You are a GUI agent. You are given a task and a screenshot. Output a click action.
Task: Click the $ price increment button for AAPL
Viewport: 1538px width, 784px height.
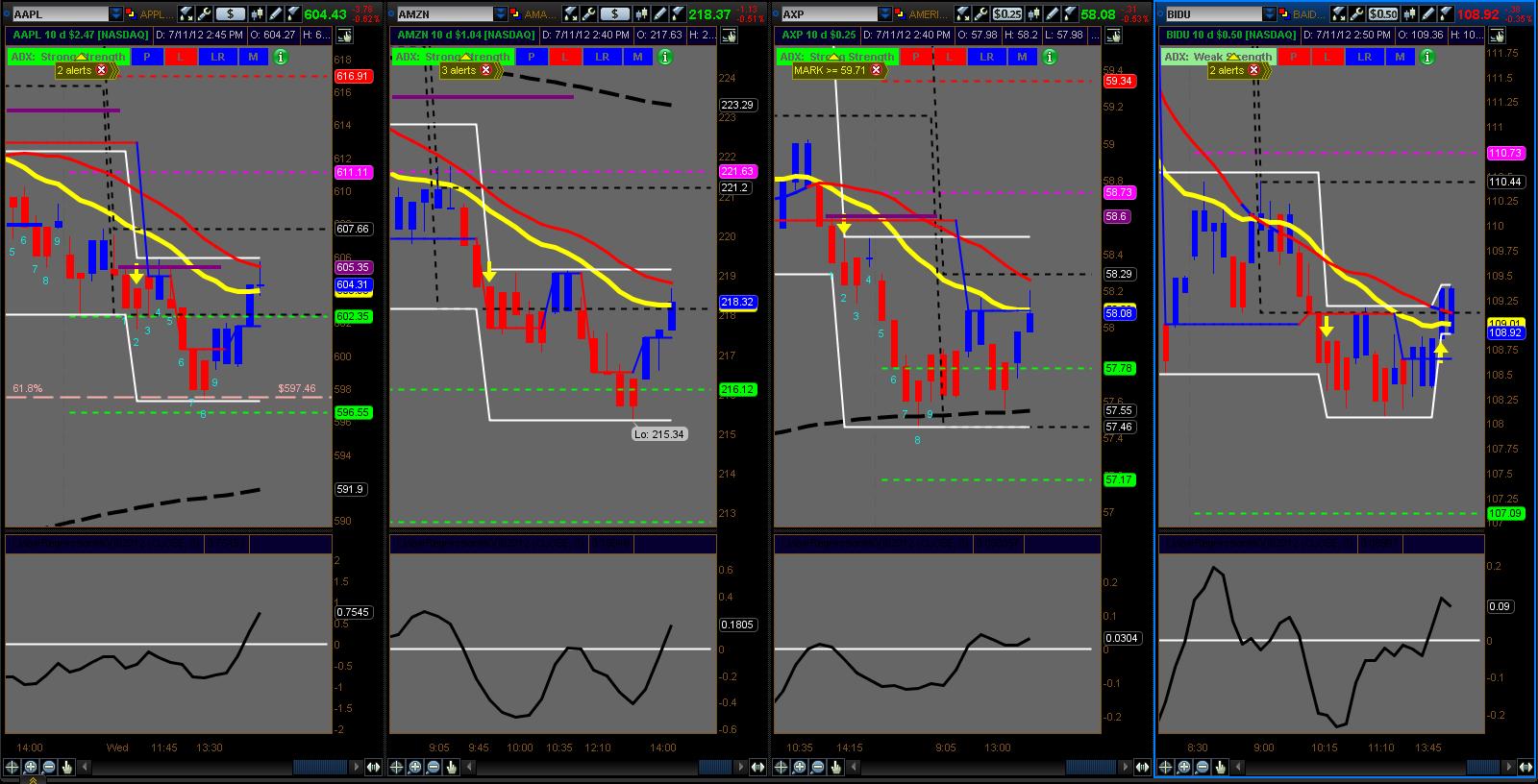coord(230,14)
